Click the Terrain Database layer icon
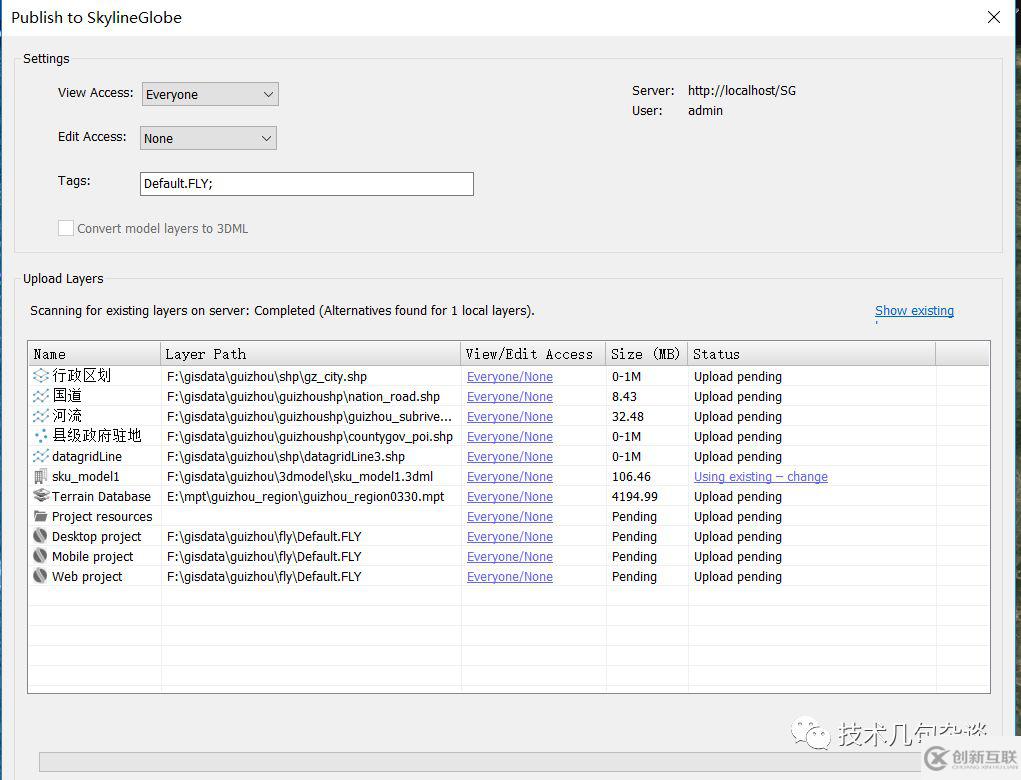Viewport: 1021px width, 780px height. [x=40, y=496]
